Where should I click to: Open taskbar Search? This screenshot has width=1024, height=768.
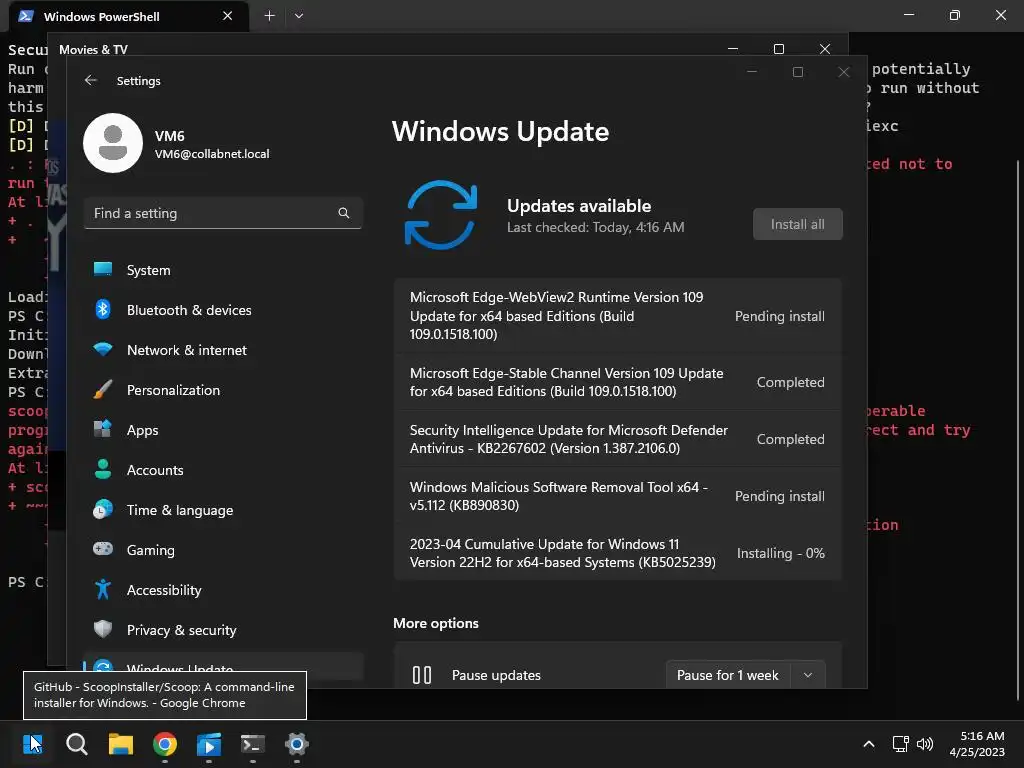coord(76,744)
